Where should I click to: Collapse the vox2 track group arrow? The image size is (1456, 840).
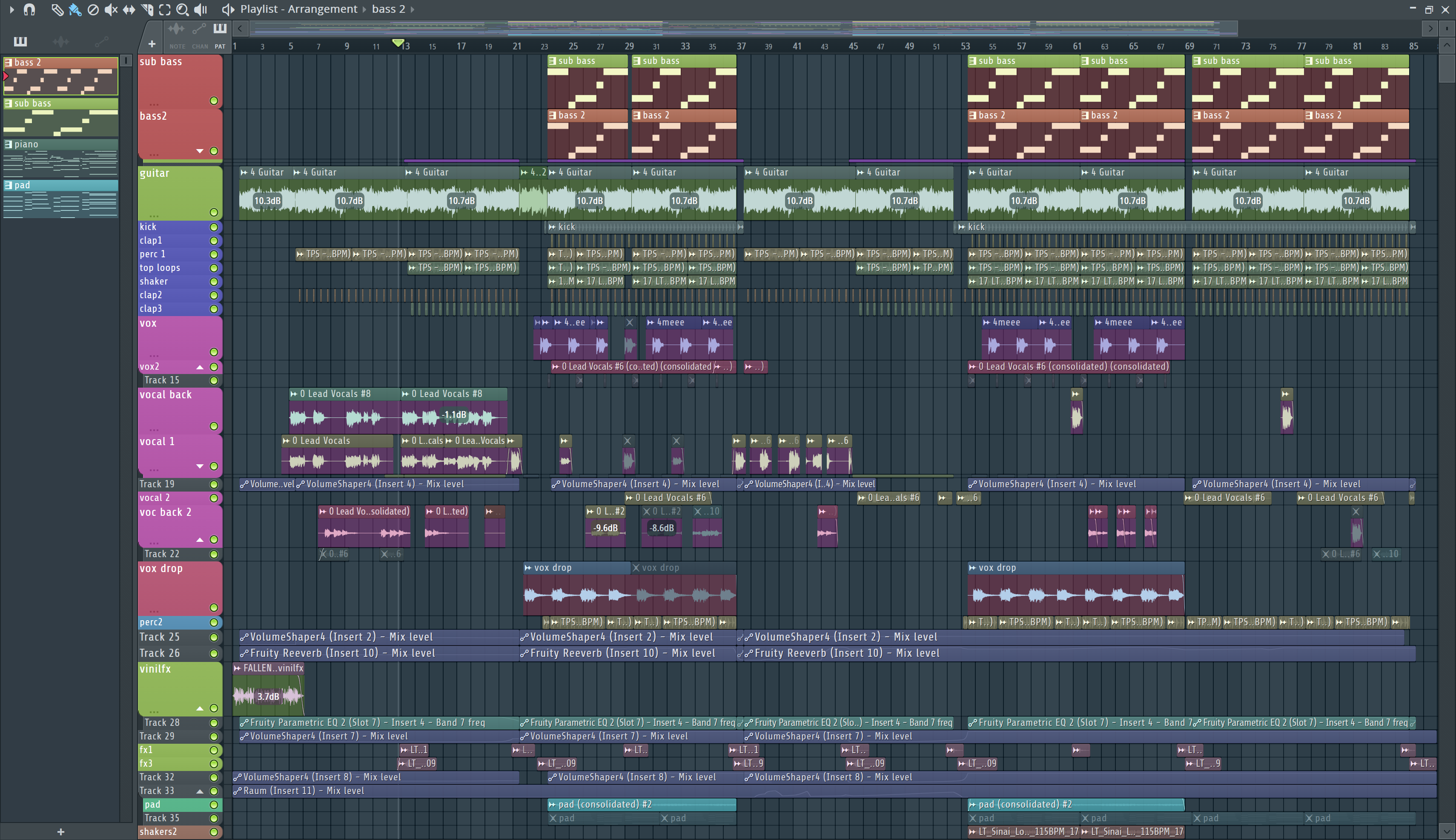coord(200,367)
